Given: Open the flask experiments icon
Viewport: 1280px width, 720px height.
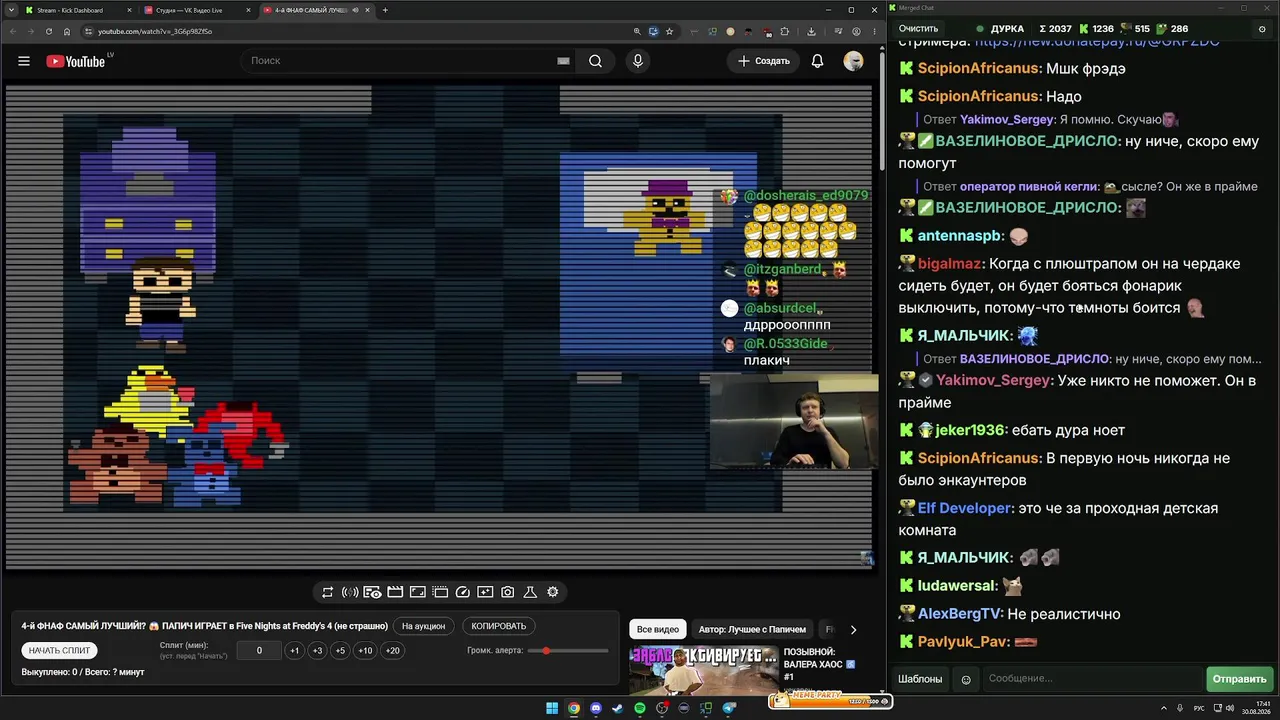Looking at the screenshot, I should tap(530, 592).
